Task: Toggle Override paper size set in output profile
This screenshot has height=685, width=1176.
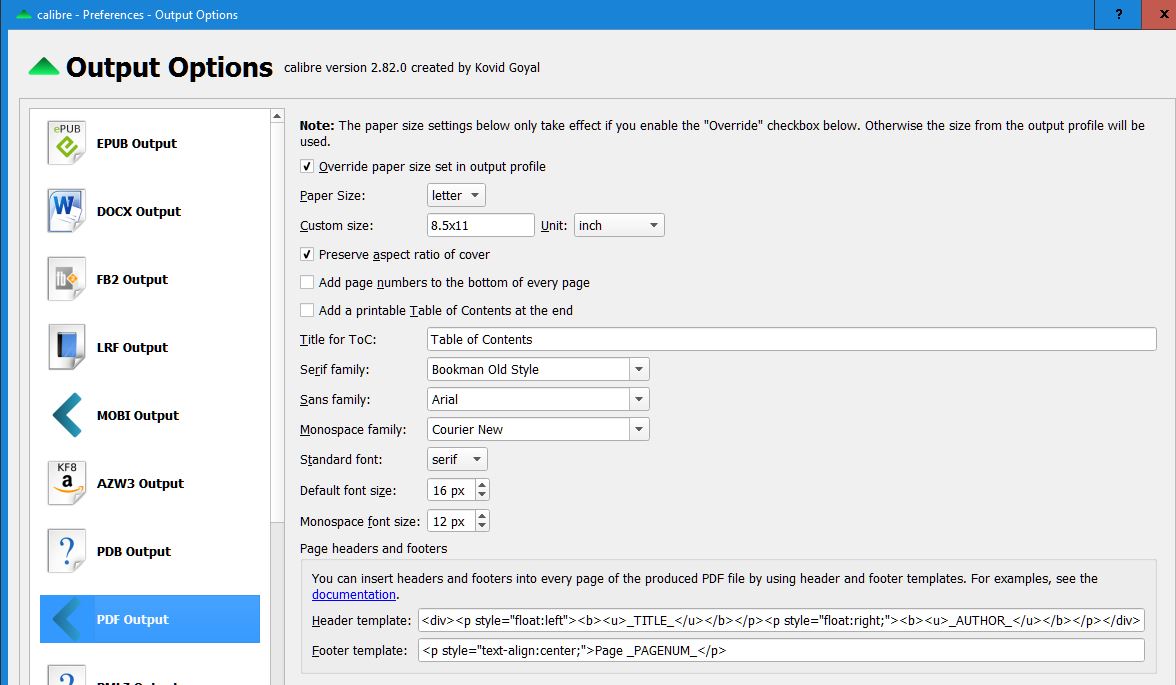Action: pyautogui.click(x=307, y=167)
